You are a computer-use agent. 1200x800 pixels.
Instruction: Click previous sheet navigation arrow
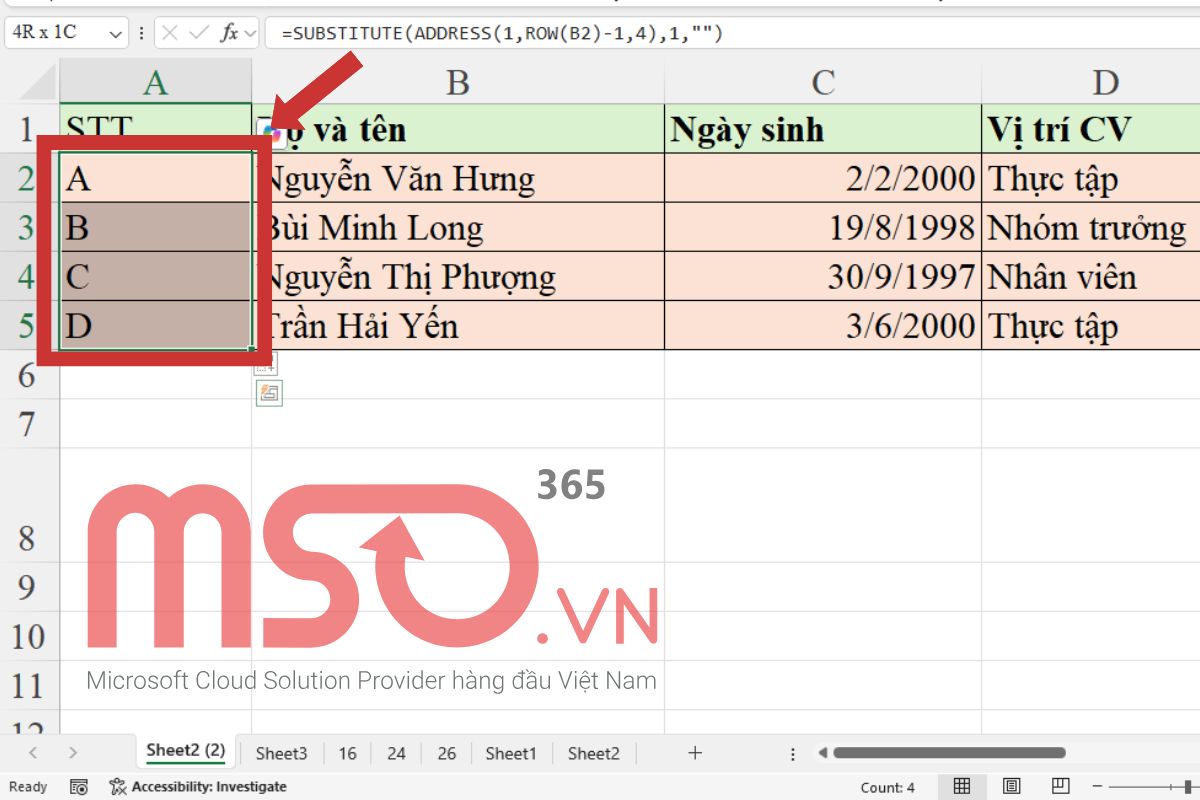pos(33,753)
